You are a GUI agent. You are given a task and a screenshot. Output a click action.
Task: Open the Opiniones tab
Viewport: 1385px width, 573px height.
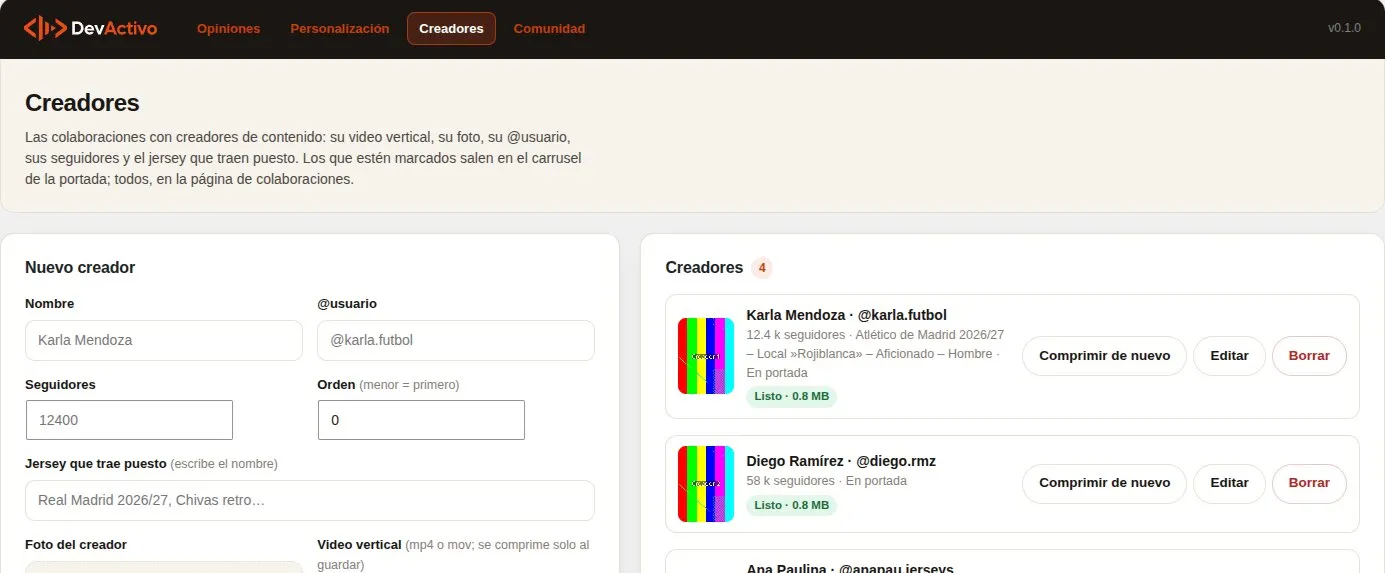(x=228, y=29)
